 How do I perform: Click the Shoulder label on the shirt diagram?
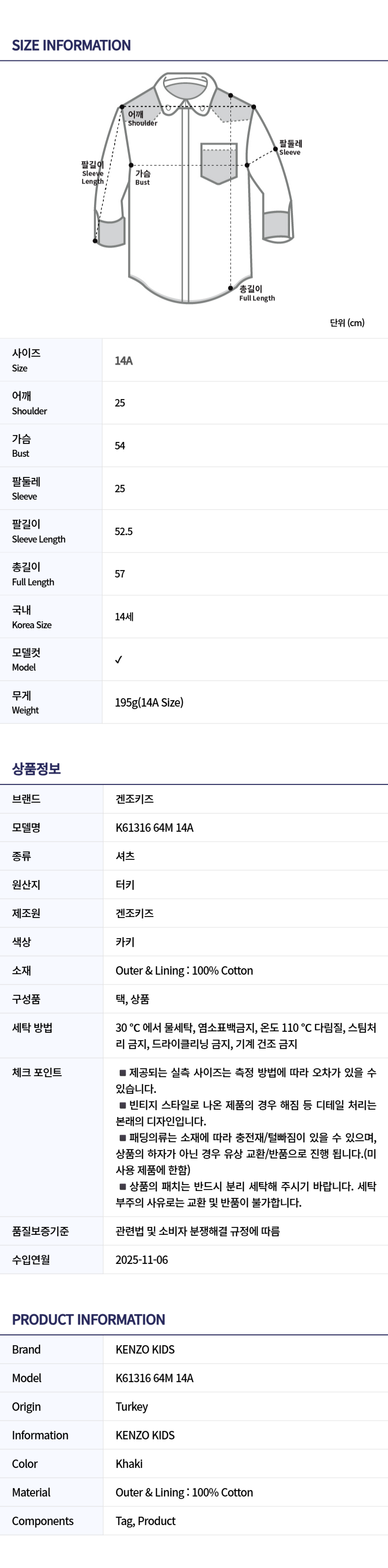(x=142, y=118)
